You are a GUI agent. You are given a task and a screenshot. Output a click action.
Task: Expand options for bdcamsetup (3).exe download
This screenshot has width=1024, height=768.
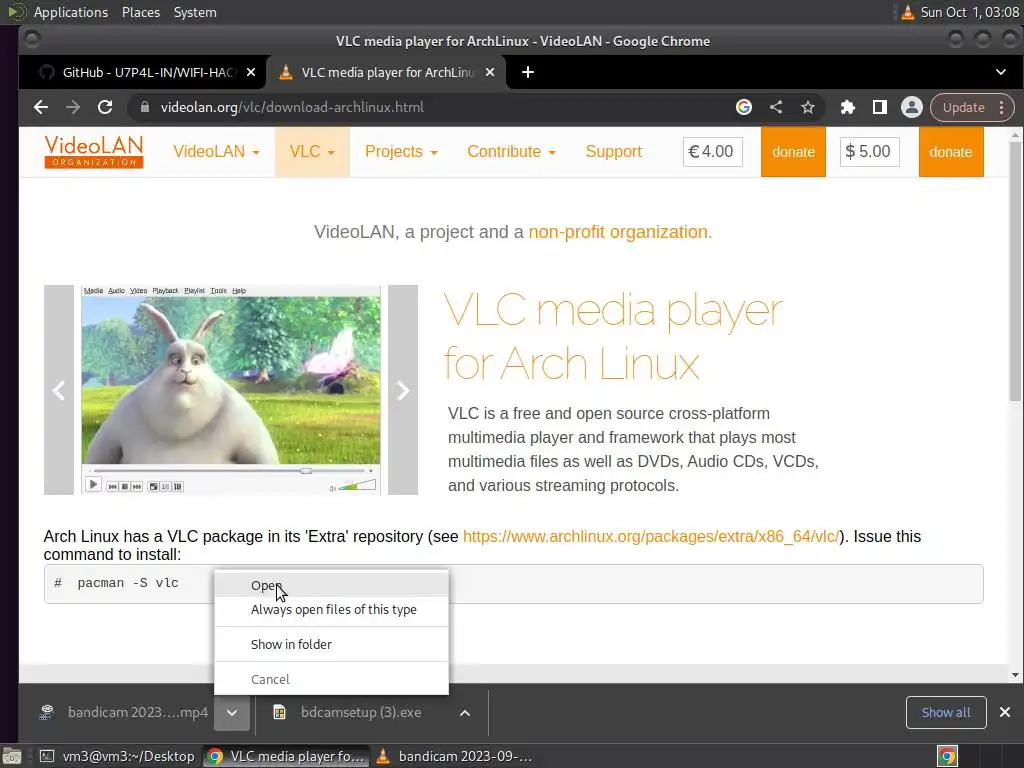coord(465,712)
